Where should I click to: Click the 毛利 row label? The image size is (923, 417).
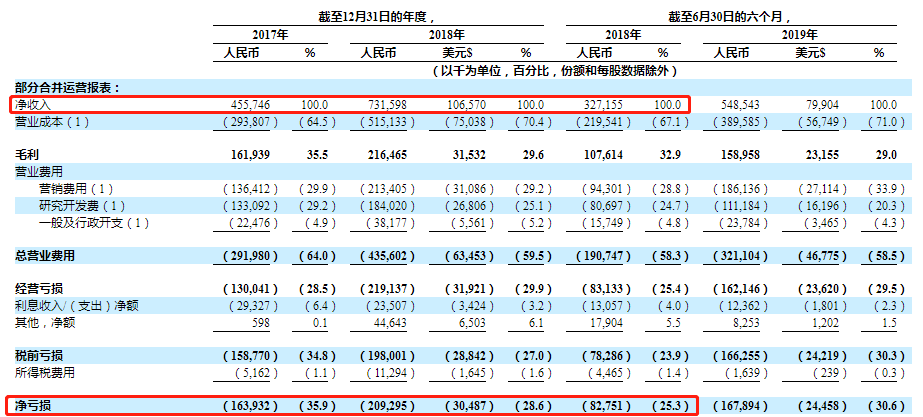coord(25,155)
